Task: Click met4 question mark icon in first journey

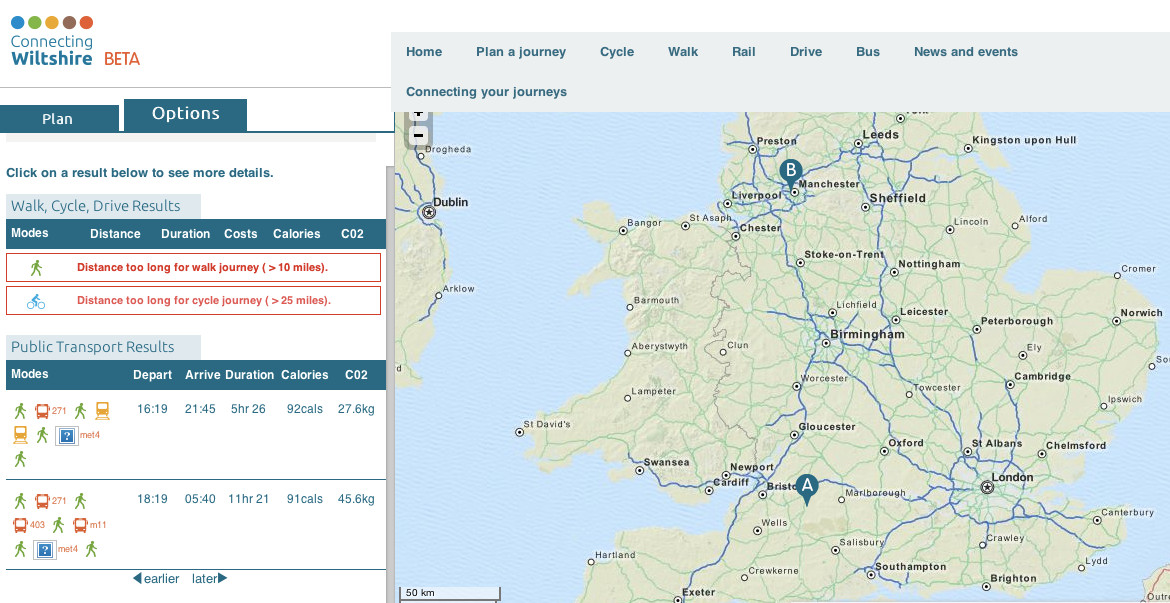Action: pyautogui.click(x=67, y=435)
